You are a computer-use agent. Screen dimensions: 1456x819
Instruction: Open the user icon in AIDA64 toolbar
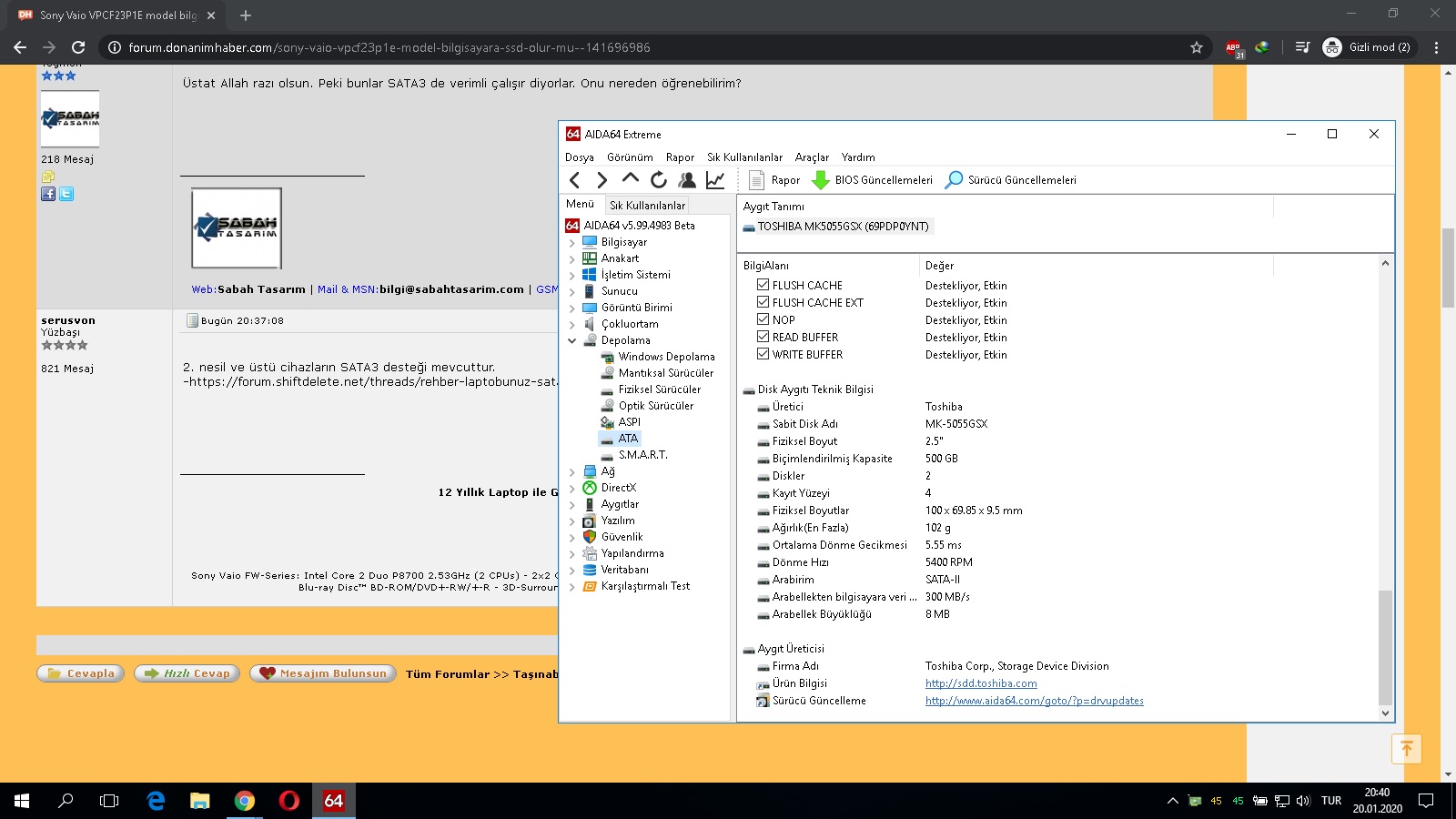(687, 180)
